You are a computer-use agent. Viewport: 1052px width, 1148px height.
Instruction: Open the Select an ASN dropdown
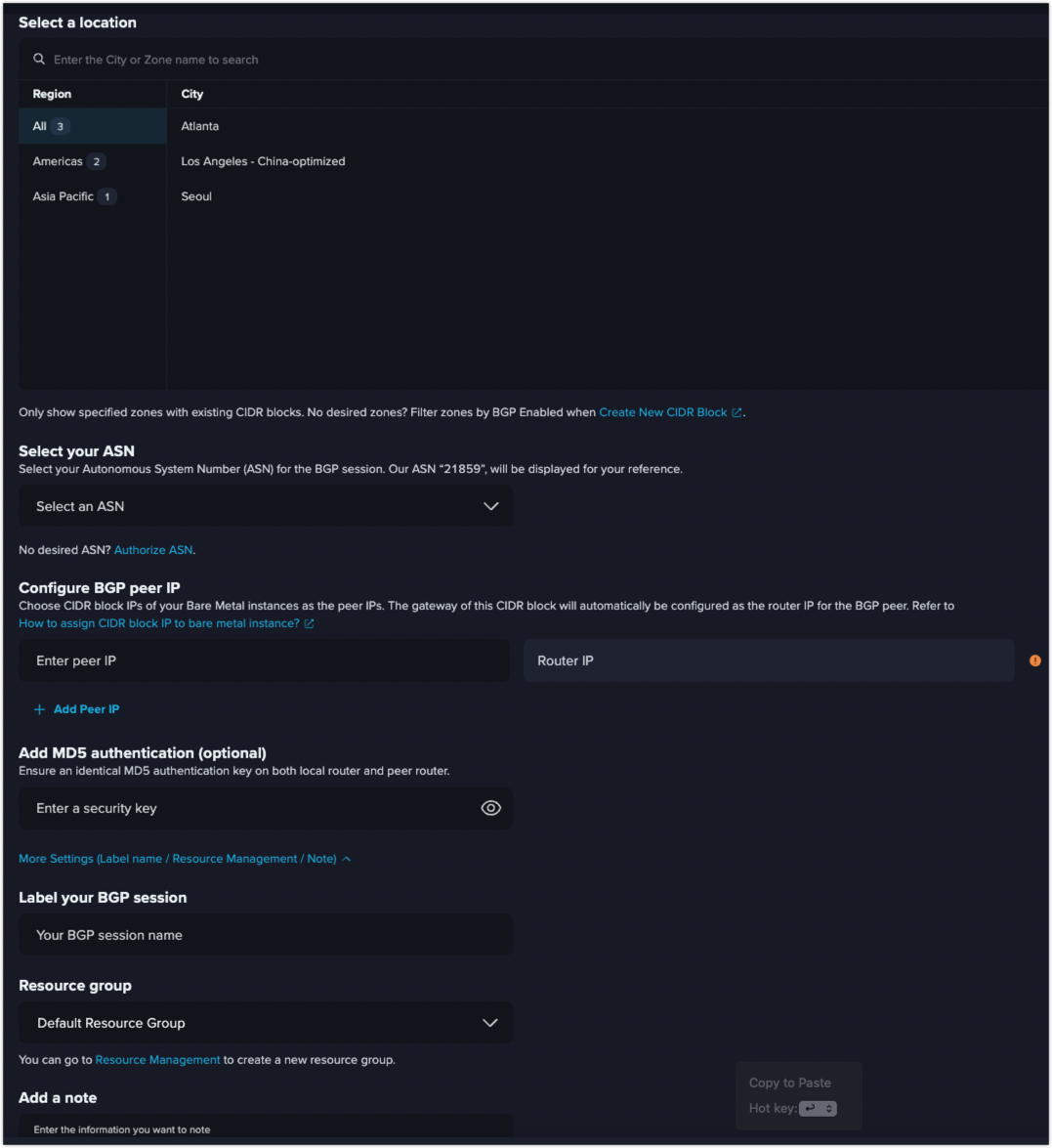[266, 506]
